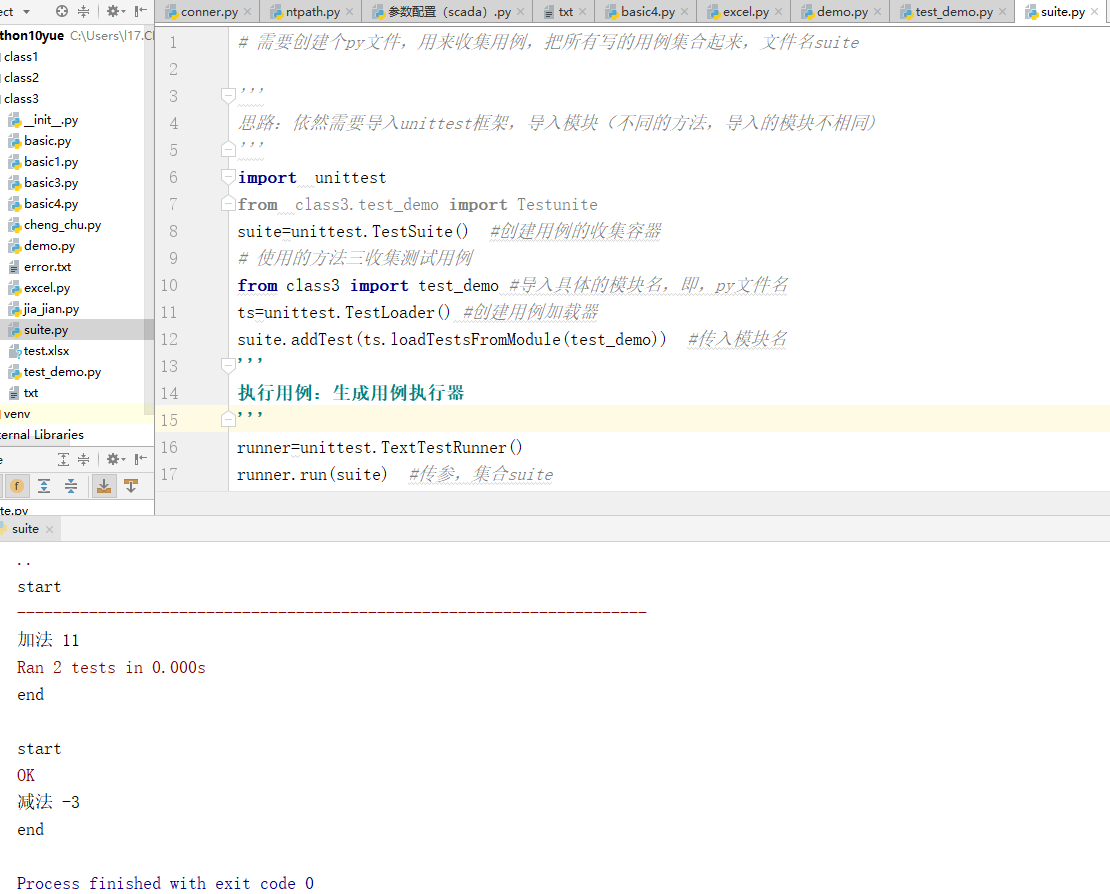Open excel.py in project tree
The image size is (1110, 894).
coord(39,288)
